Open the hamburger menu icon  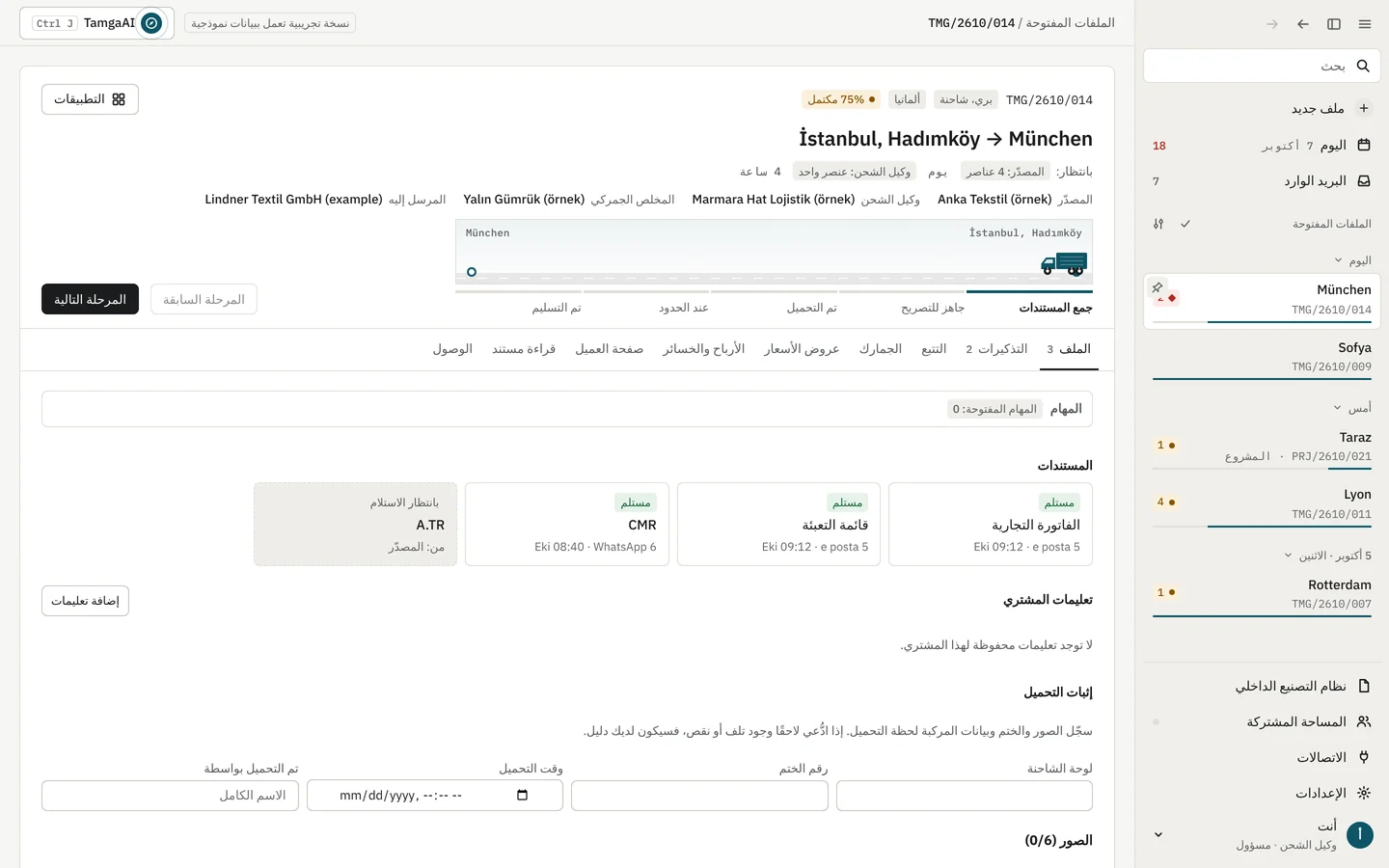pos(1364,24)
